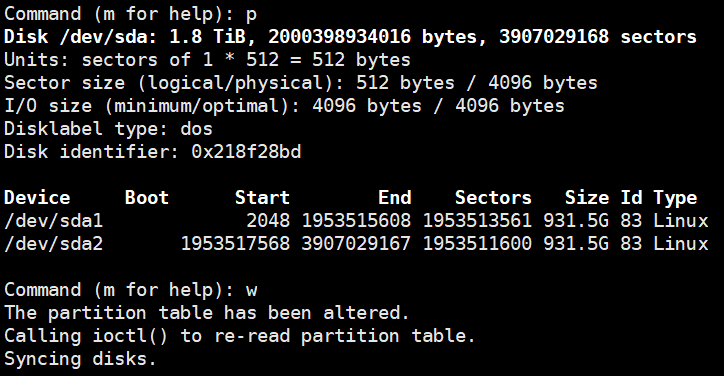724x376 pixels.
Task: Click the Size column header
Action: [587, 198]
